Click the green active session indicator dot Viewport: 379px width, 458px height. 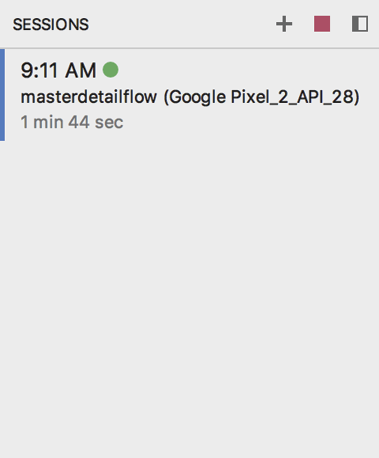[x=110, y=70]
